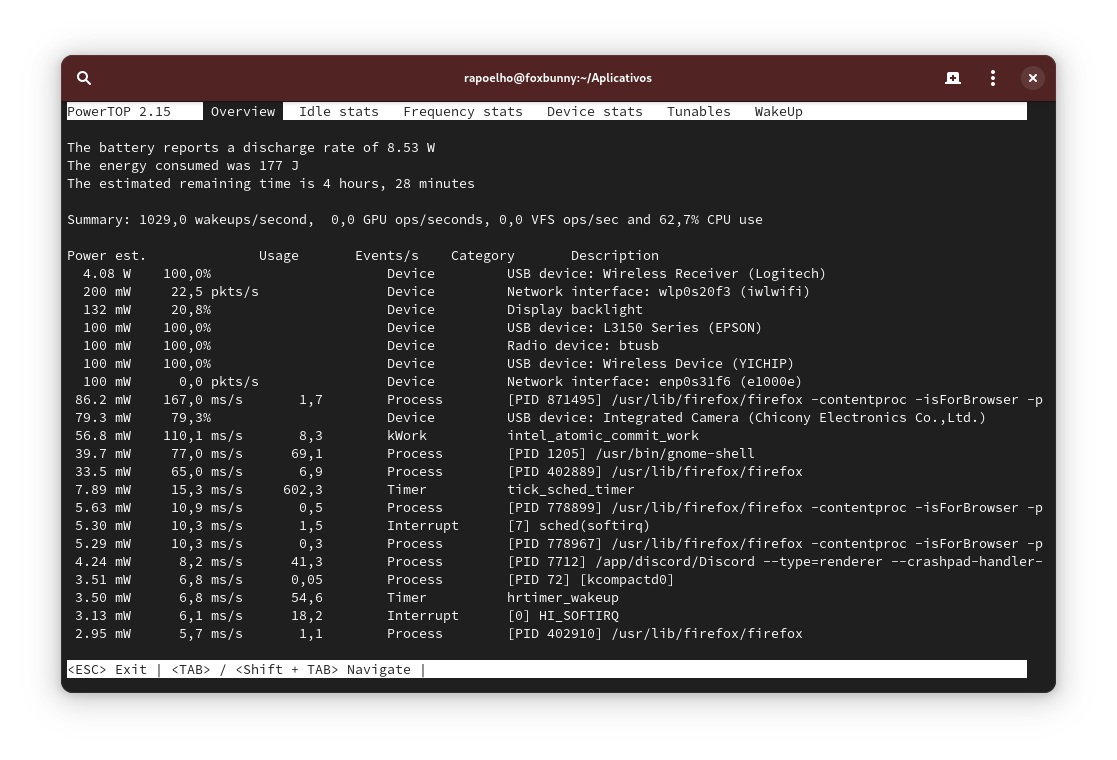Select the sched(softirq) interrupt row
The image size is (1117, 760).
click(365, 526)
